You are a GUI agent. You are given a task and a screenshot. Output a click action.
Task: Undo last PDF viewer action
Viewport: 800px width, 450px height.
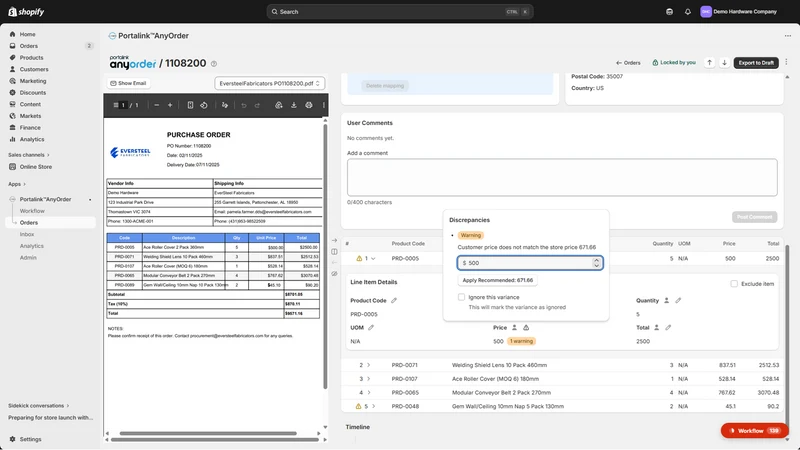point(244,105)
